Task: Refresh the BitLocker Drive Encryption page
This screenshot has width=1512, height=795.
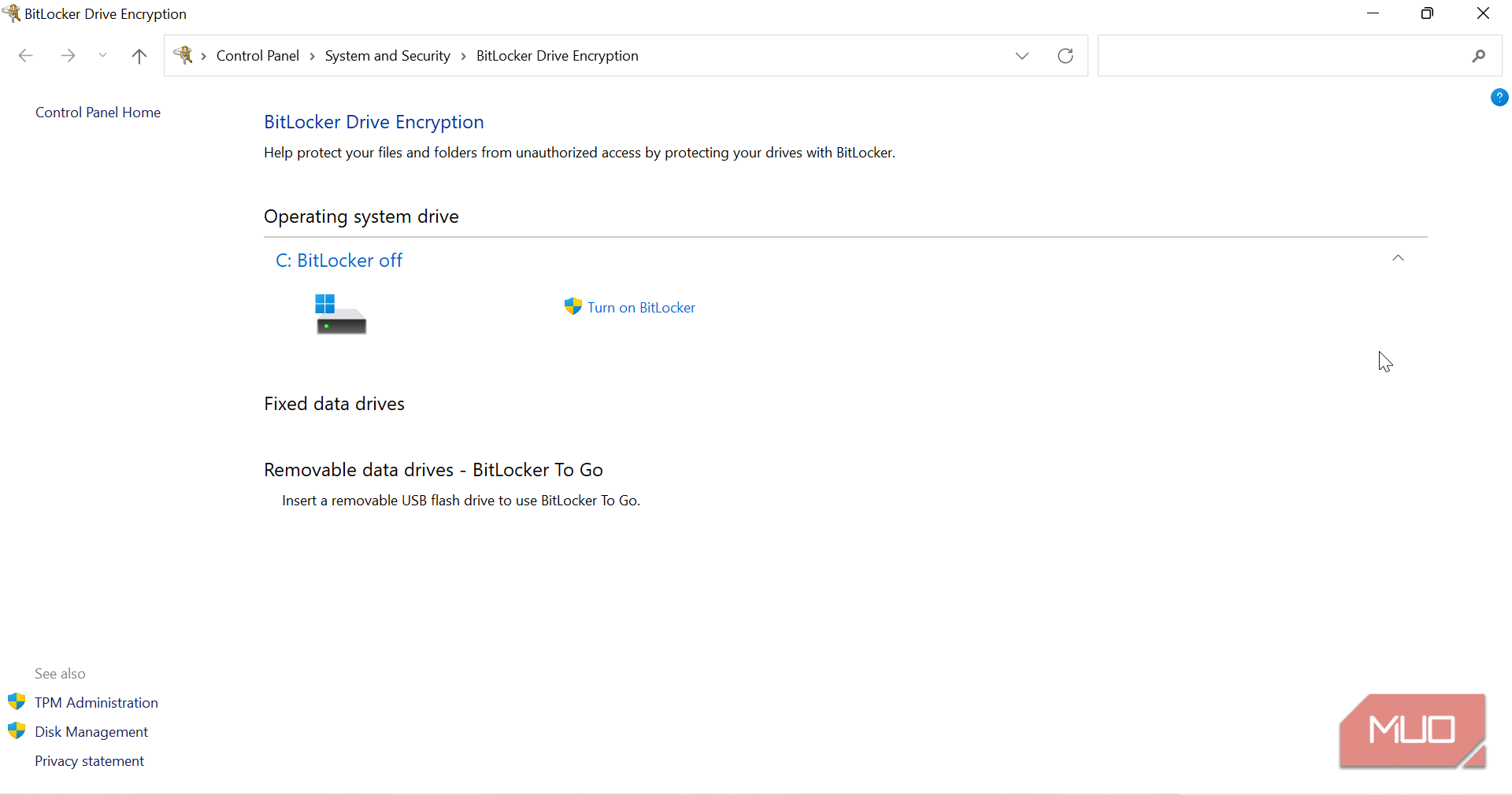Action: coord(1065,56)
